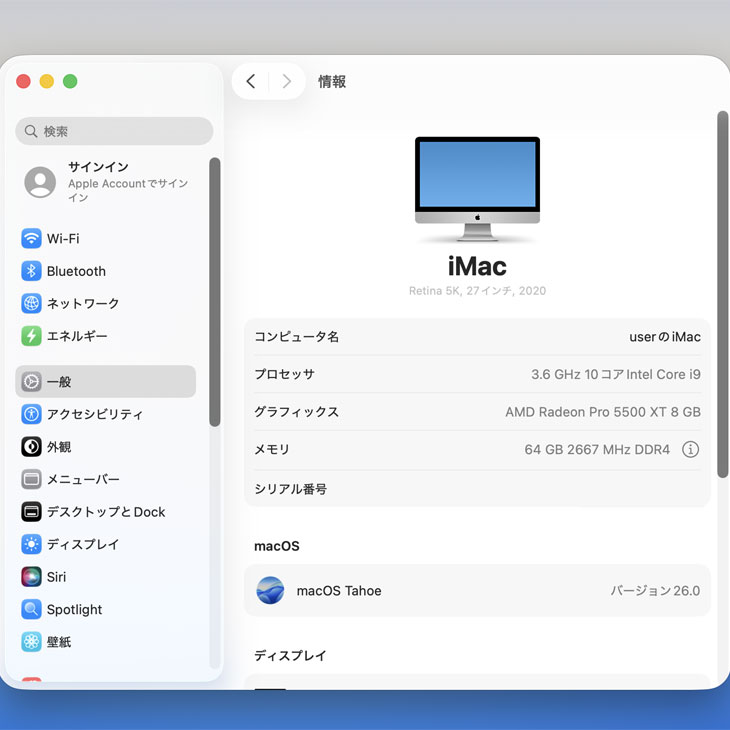Click the メモリ info button
This screenshot has width=730, height=730.
coord(690,450)
